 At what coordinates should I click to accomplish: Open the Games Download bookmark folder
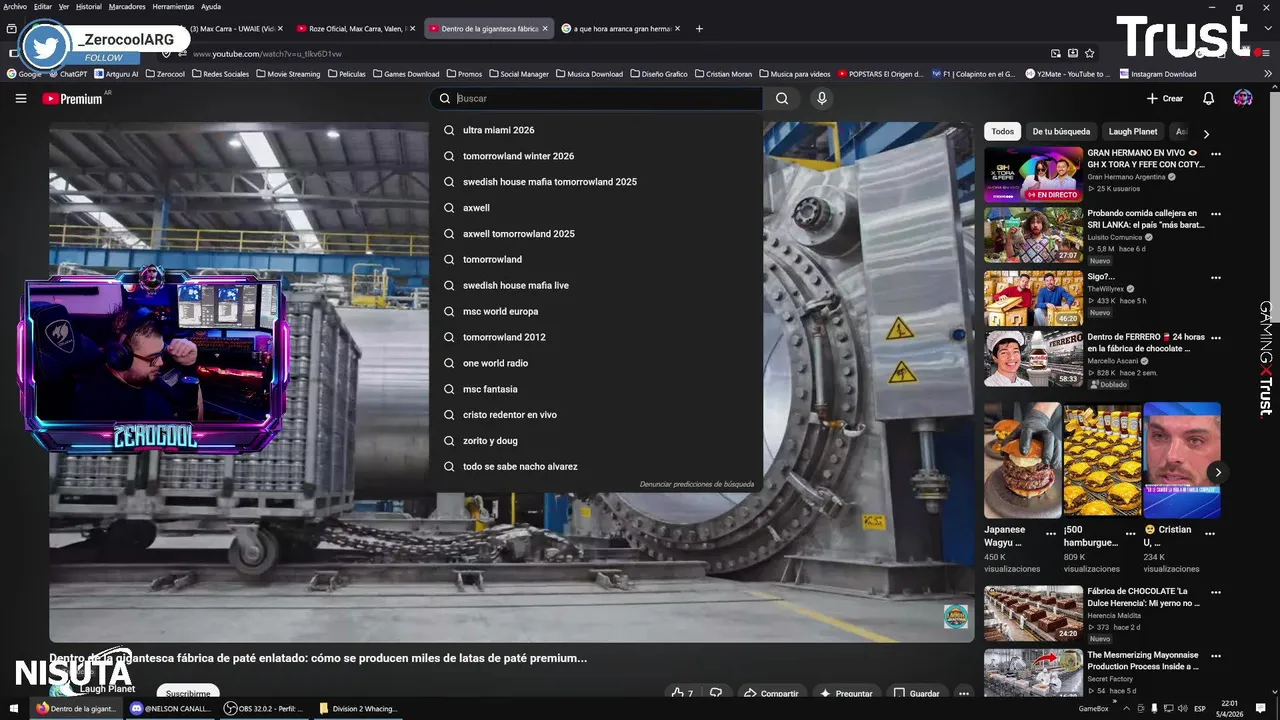click(405, 74)
